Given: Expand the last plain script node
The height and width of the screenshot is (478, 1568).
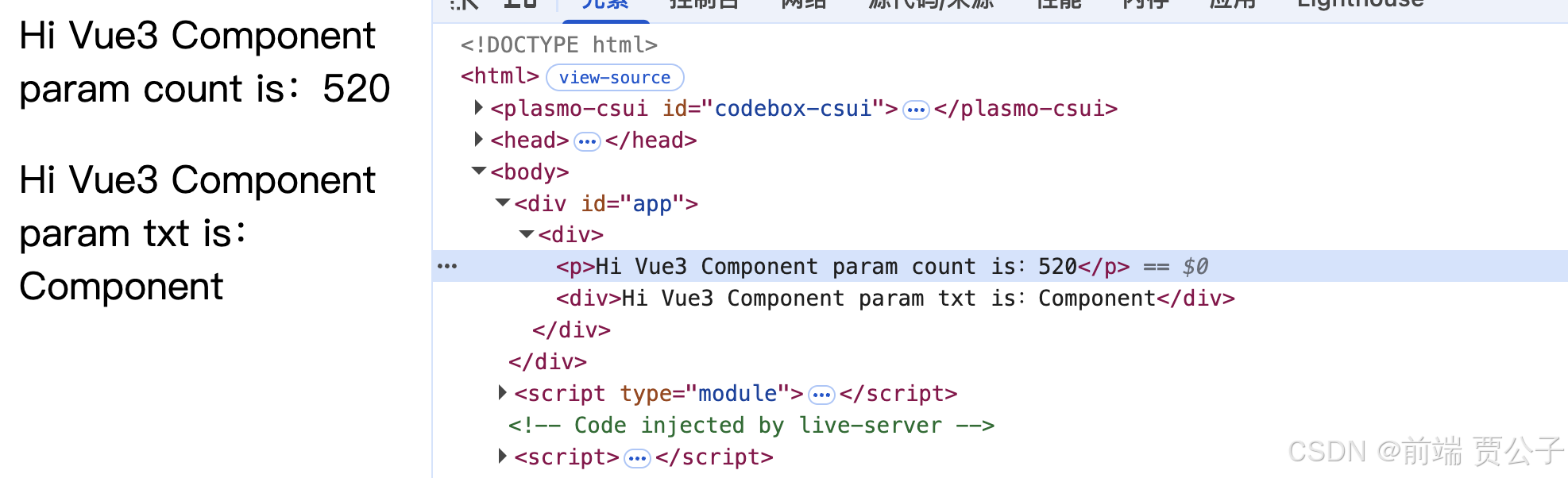Looking at the screenshot, I should click(x=502, y=456).
